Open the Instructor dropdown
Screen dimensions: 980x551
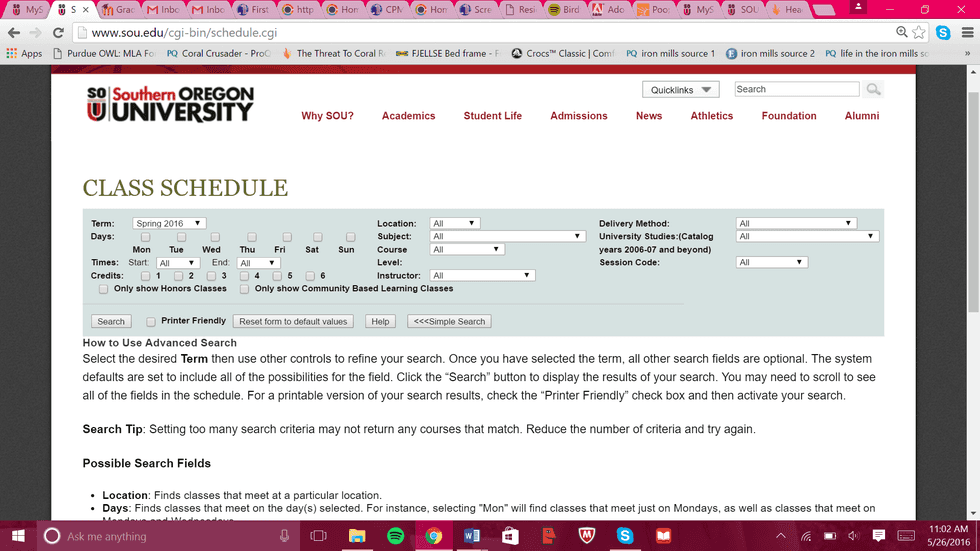tap(482, 276)
